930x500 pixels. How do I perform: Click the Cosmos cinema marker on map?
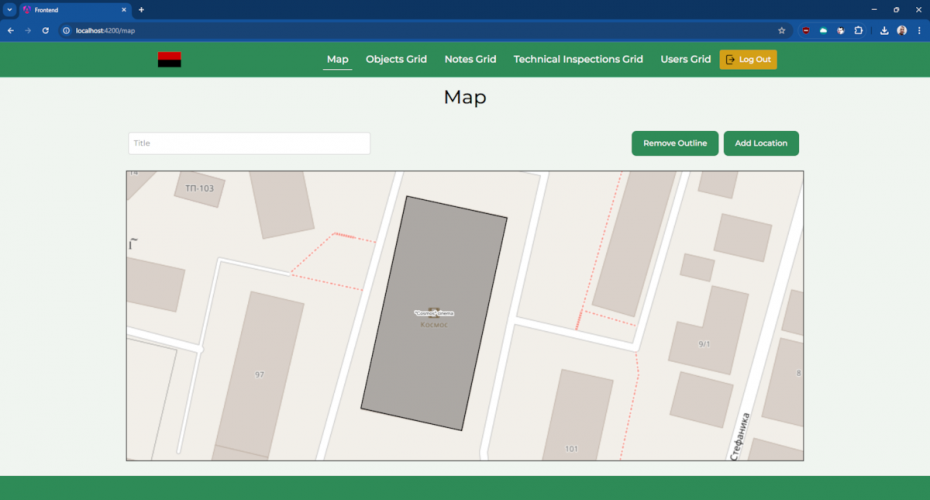[x=434, y=313]
